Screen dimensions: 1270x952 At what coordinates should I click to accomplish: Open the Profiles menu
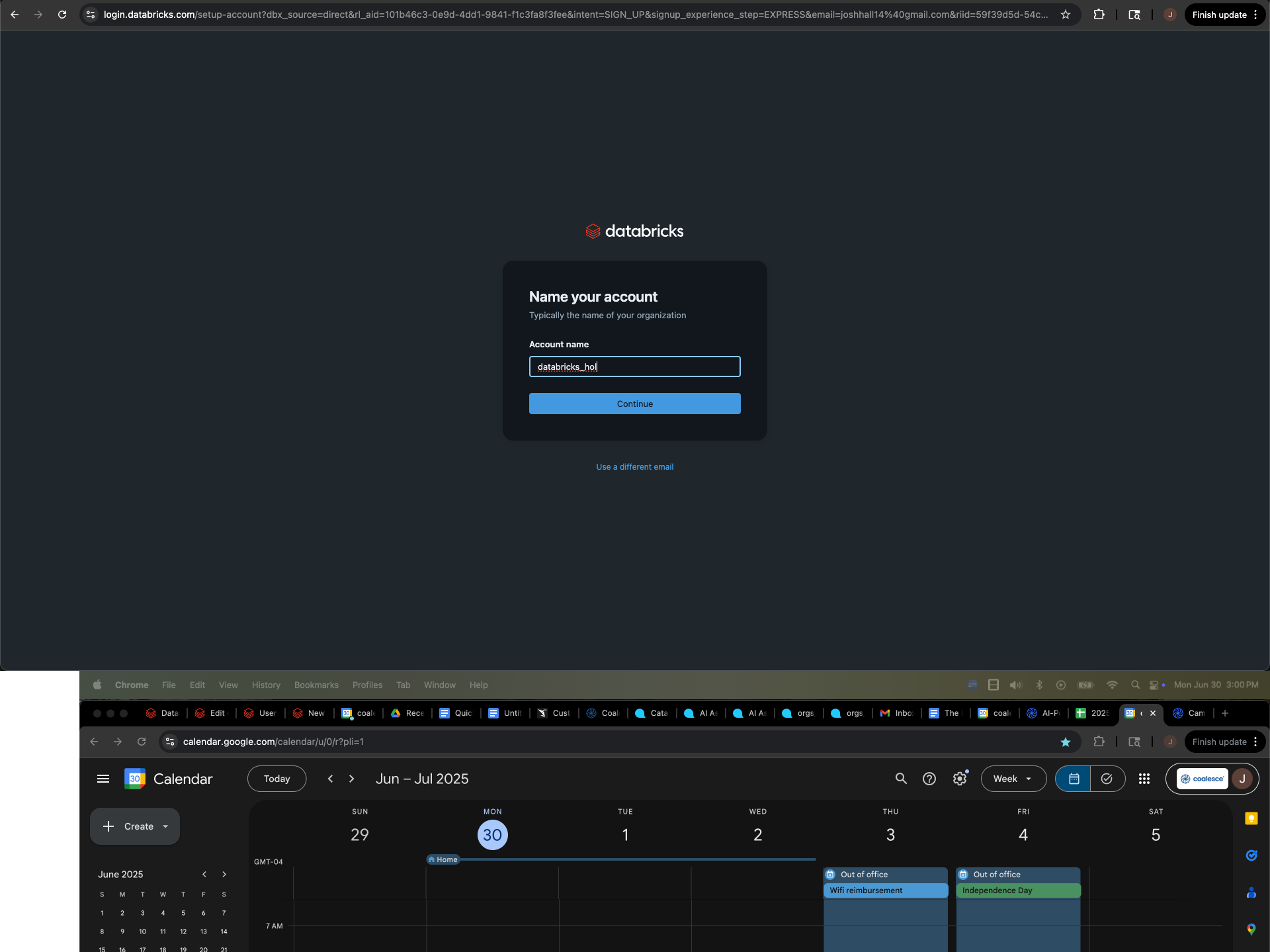[x=367, y=685]
